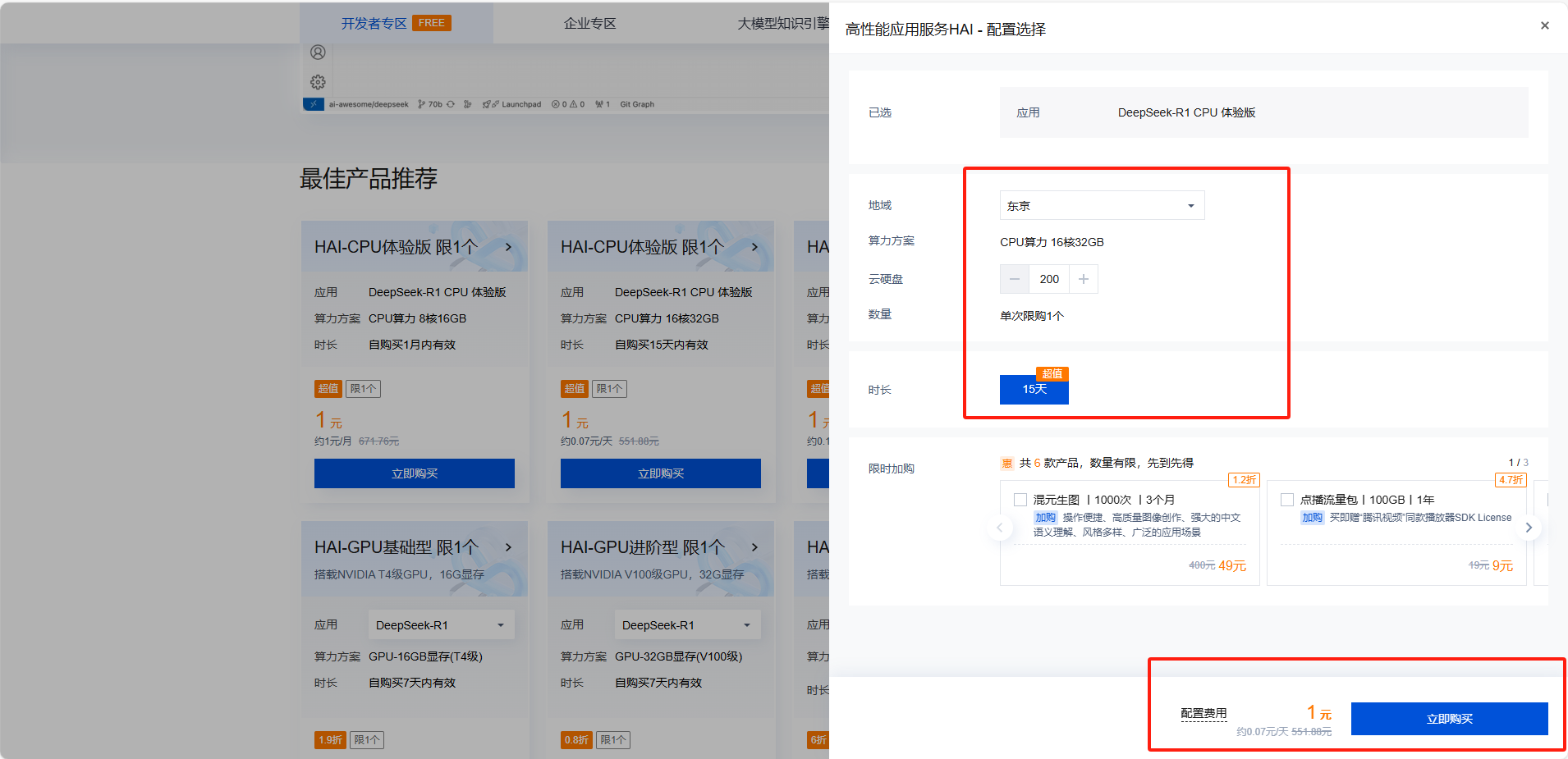
Task: Click 限1个 tag on the 16核32GB card
Action: 609,389
